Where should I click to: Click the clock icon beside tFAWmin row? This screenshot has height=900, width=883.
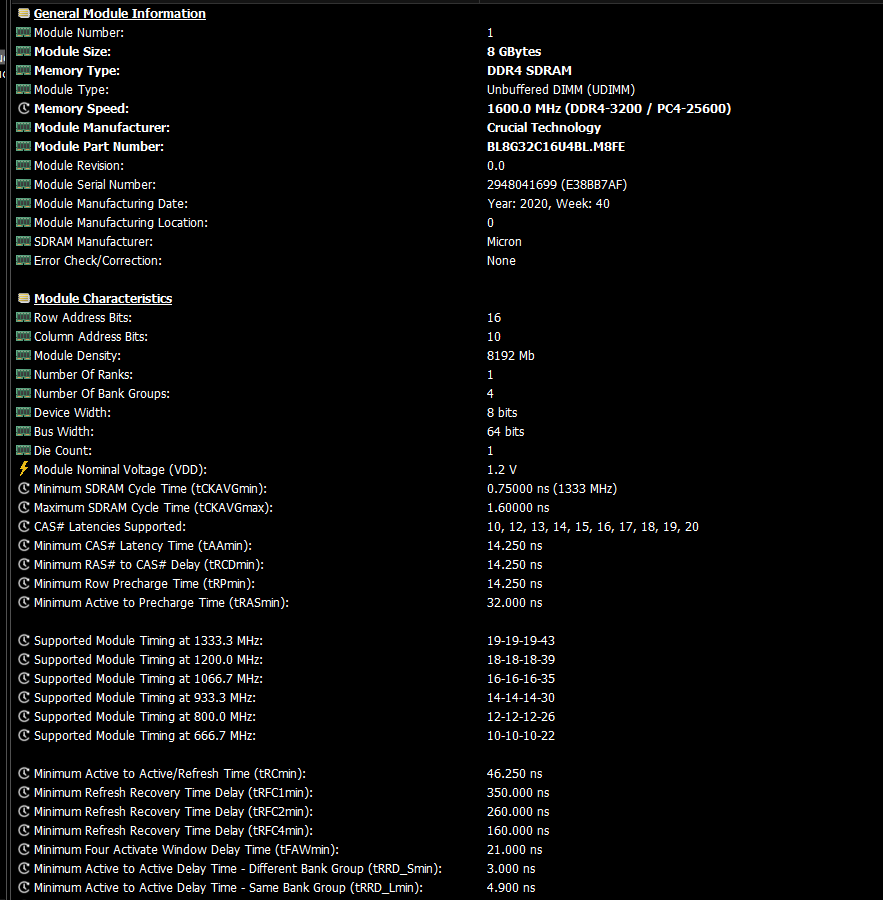pyautogui.click(x=24, y=849)
